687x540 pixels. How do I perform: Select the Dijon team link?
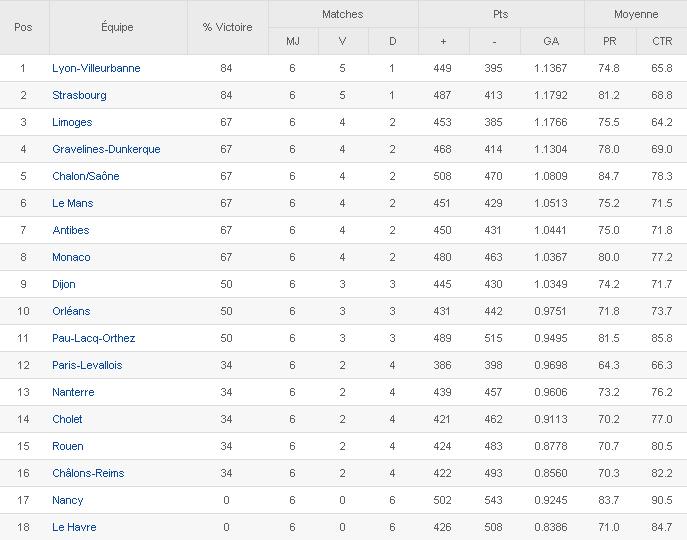[64, 284]
